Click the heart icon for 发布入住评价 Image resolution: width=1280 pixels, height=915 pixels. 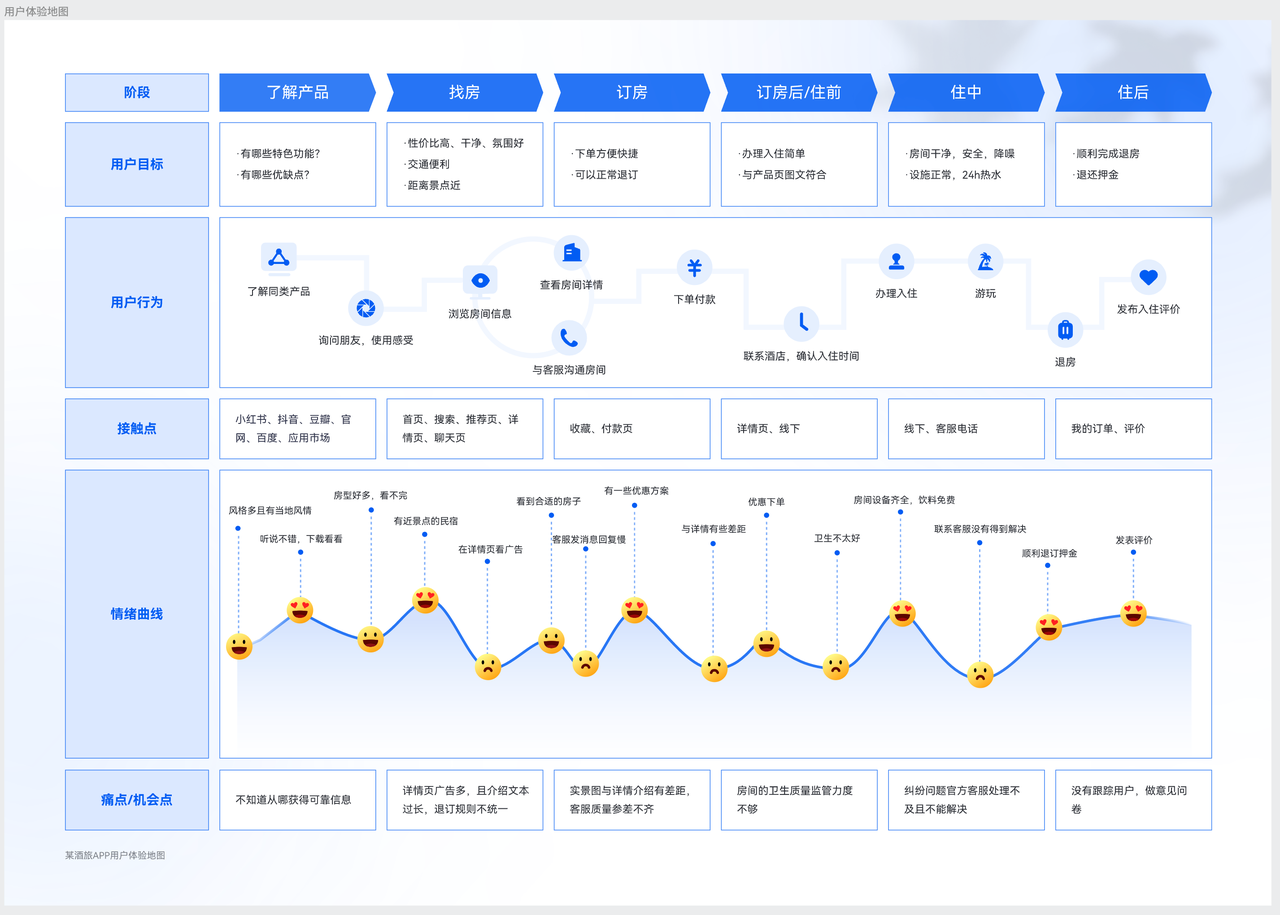1148,277
